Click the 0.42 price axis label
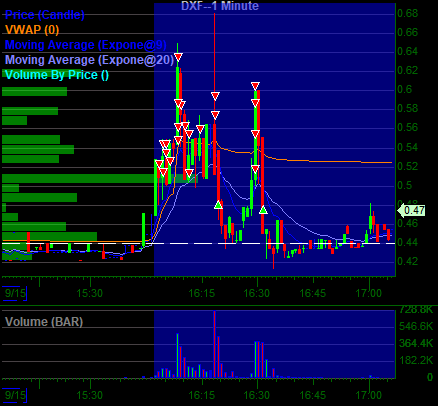Viewport: 438px width, 406px height. coord(407,261)
